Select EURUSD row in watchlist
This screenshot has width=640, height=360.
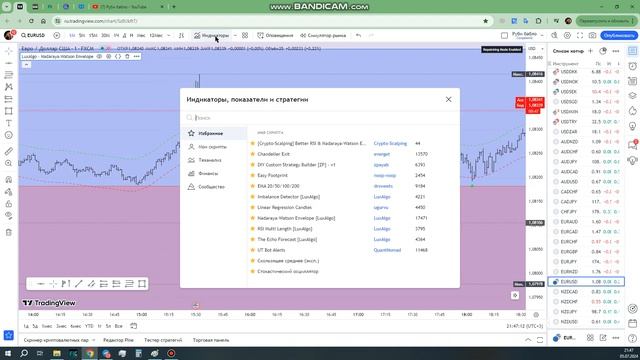click(x=586, y=282)
